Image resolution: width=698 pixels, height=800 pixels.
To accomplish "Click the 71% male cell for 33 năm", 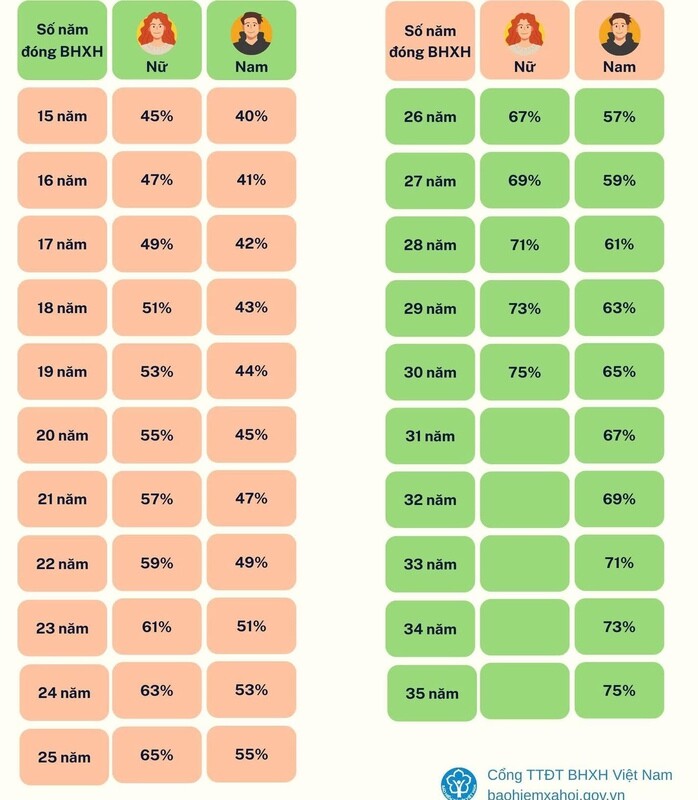I will click(x=619, y=563).
